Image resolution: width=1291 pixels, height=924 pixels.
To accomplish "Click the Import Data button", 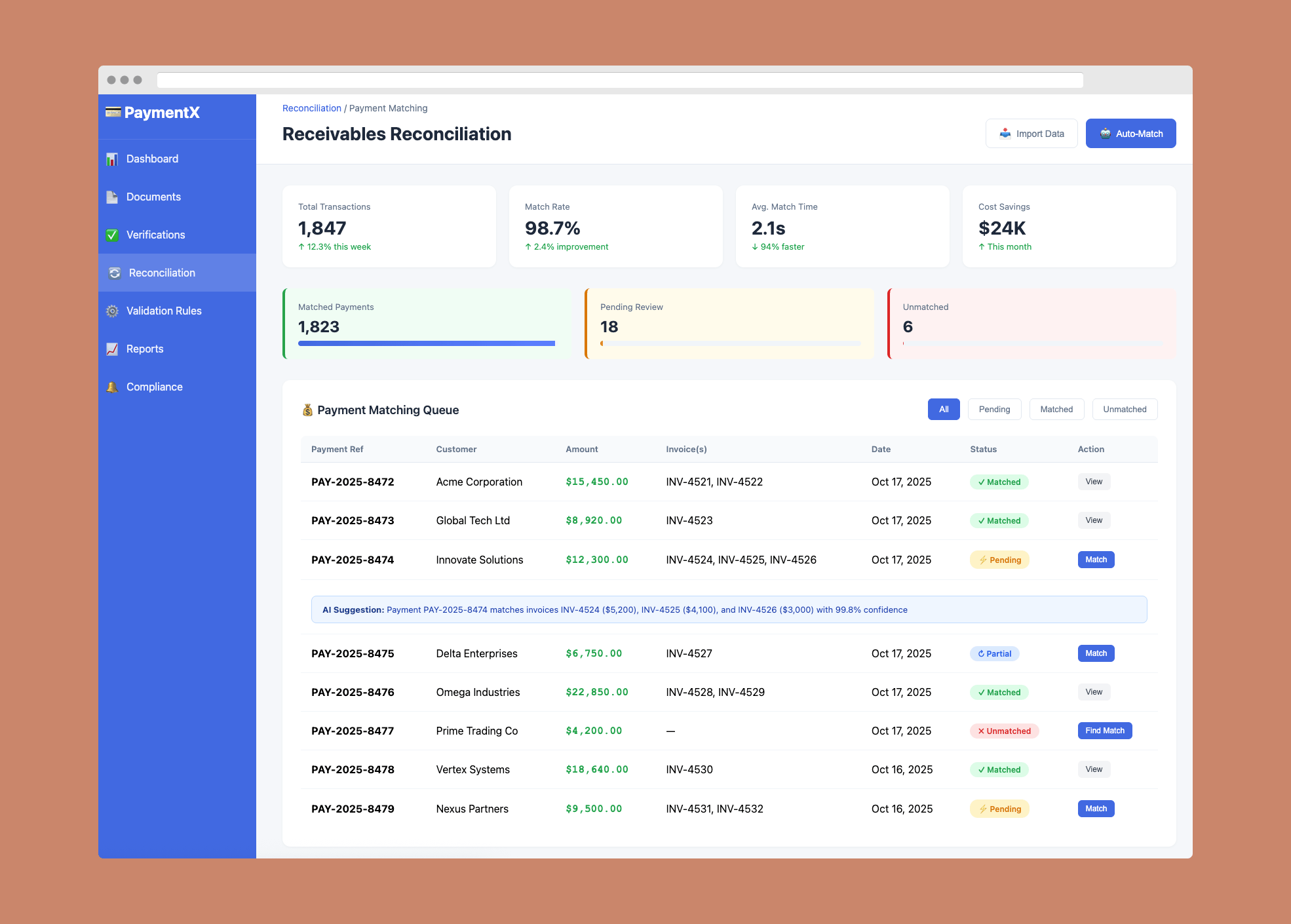I will tap(1031, 134).
